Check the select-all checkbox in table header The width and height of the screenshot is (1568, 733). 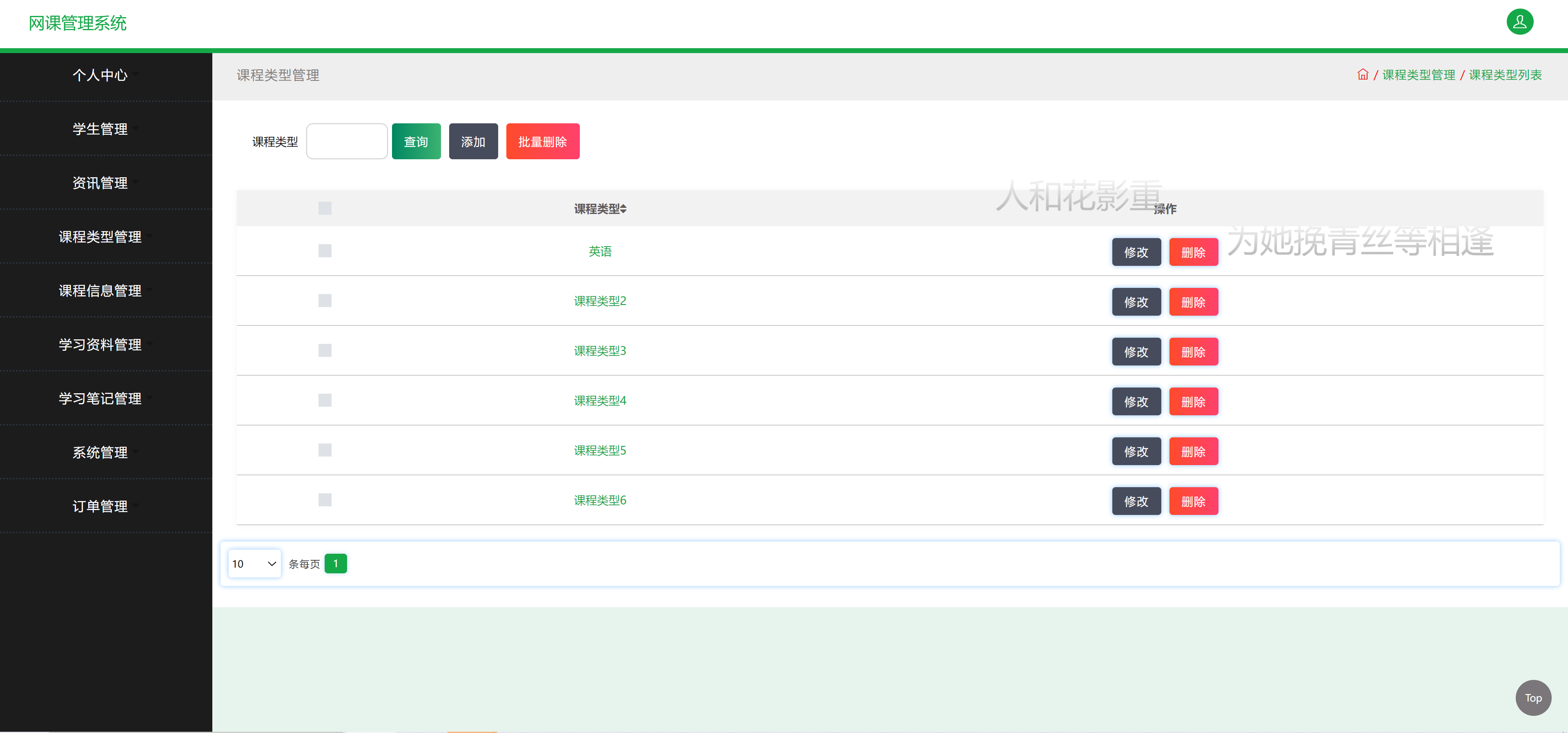coord(325,207)
